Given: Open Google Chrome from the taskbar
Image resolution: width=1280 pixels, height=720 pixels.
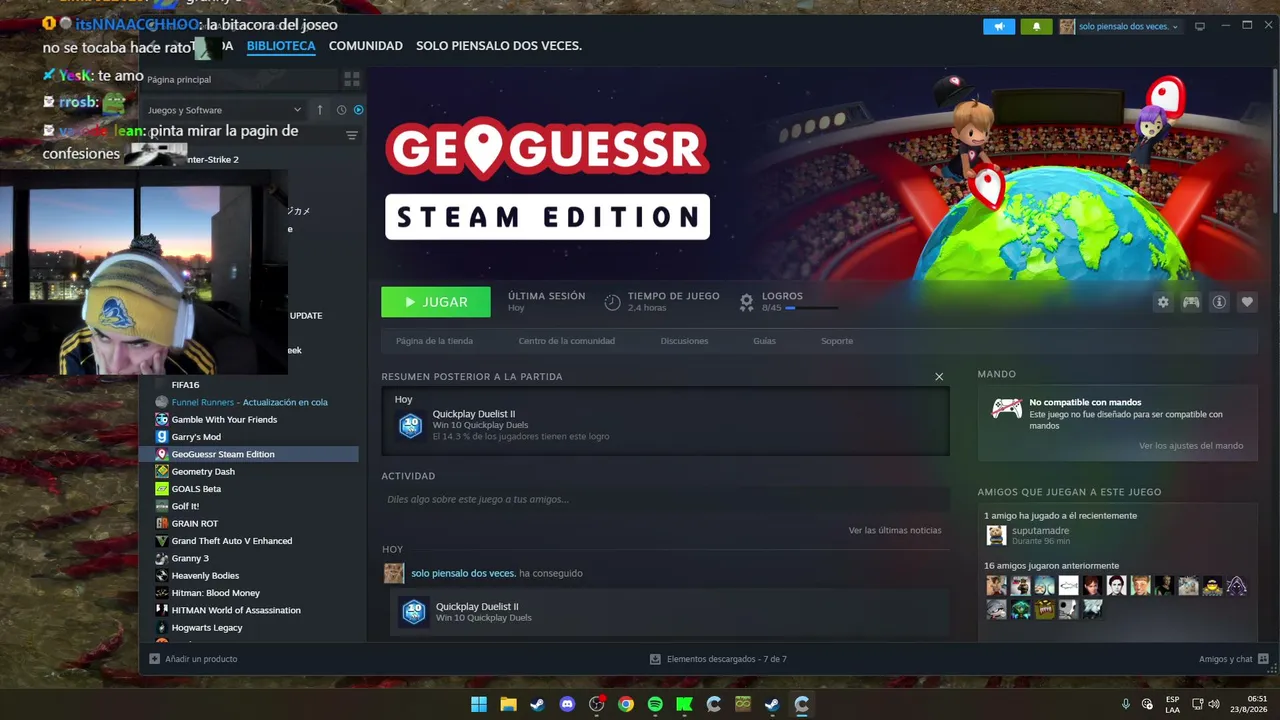Looking at the screenshot, I should (626, 704).
